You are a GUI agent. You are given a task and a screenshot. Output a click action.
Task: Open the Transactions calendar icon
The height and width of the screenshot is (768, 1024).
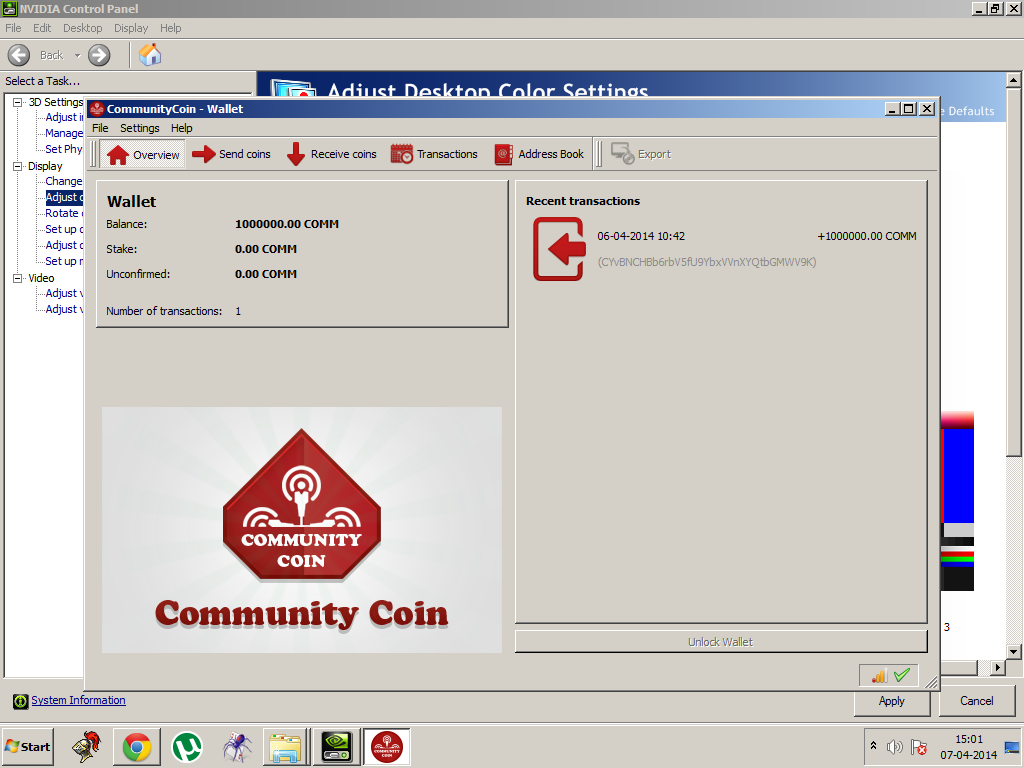pyautogui.click(x=402, y=154)
